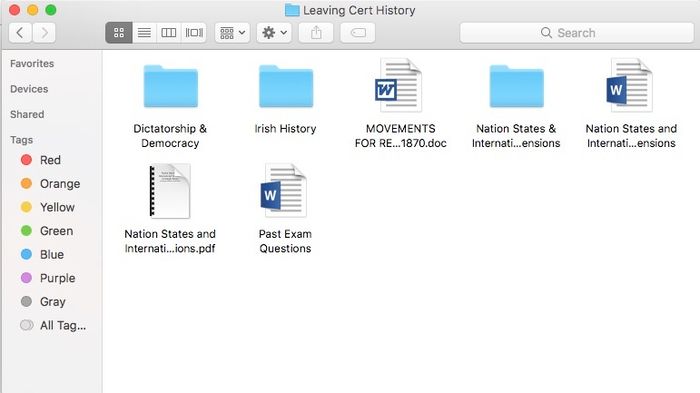Click the Irish History file name label
Image resolution: width=700 pixels, height=393 pixels.
(x=285, y=129)
